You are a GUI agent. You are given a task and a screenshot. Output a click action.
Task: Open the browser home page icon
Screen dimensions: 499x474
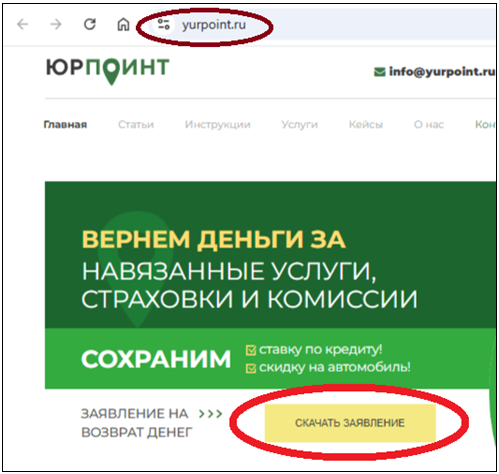[x=123, y=24]
